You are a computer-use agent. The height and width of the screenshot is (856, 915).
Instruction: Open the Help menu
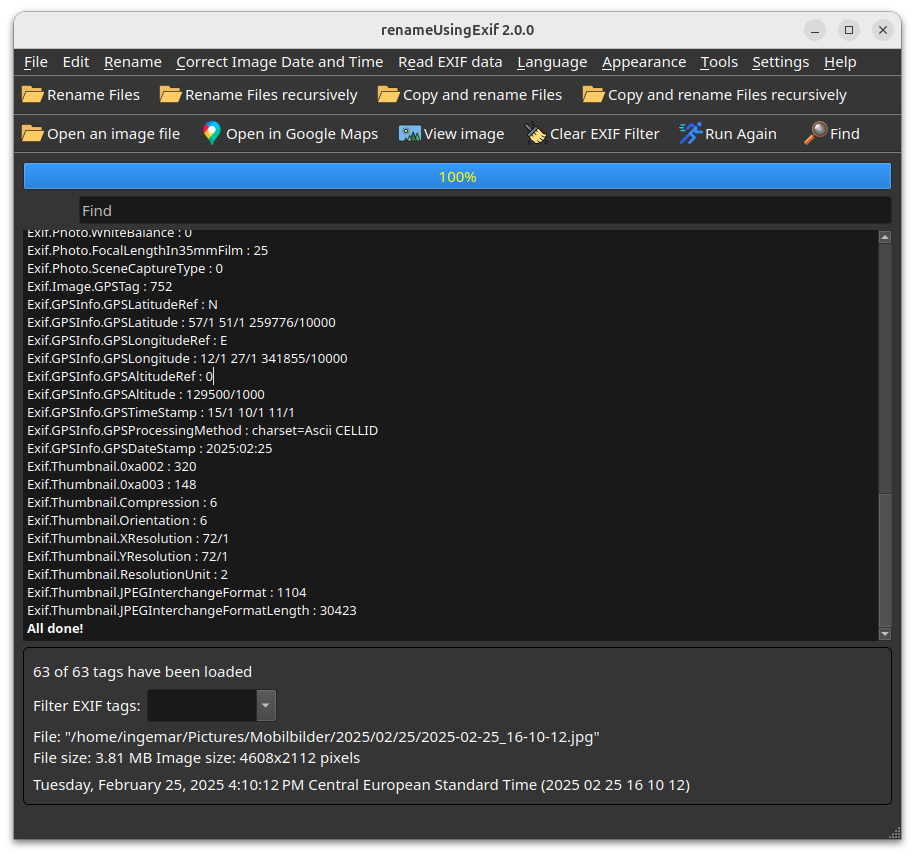tap(840, 62)
